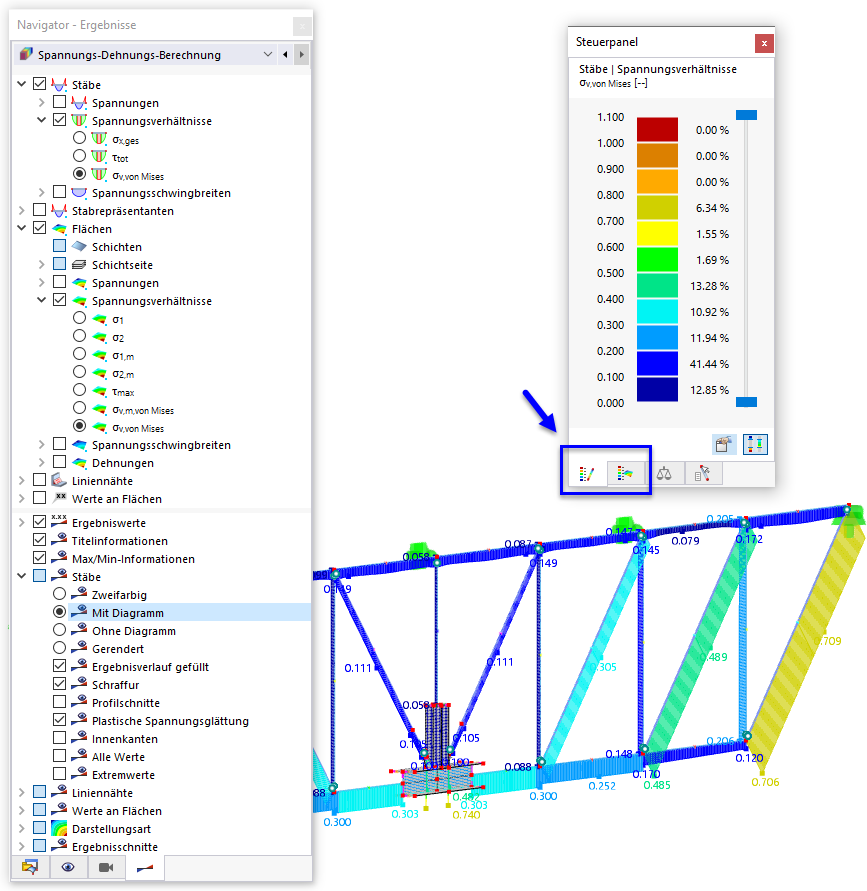Go to previous result type arrow
Image resolution: width=867 pixels, height=891 pixels.
(x=285, y=55)
